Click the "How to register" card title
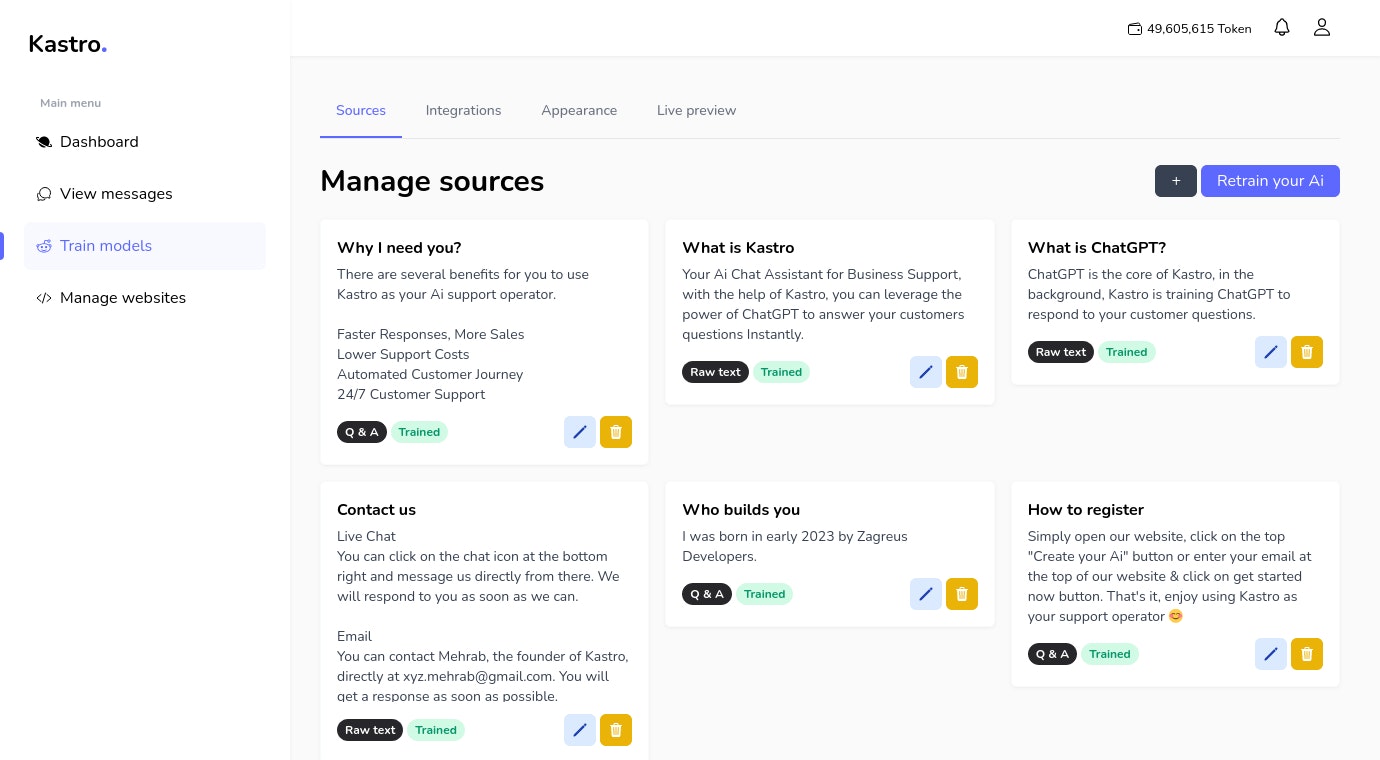The height and width of the screenshot is (760, 1380). (x=1086, y=510)
